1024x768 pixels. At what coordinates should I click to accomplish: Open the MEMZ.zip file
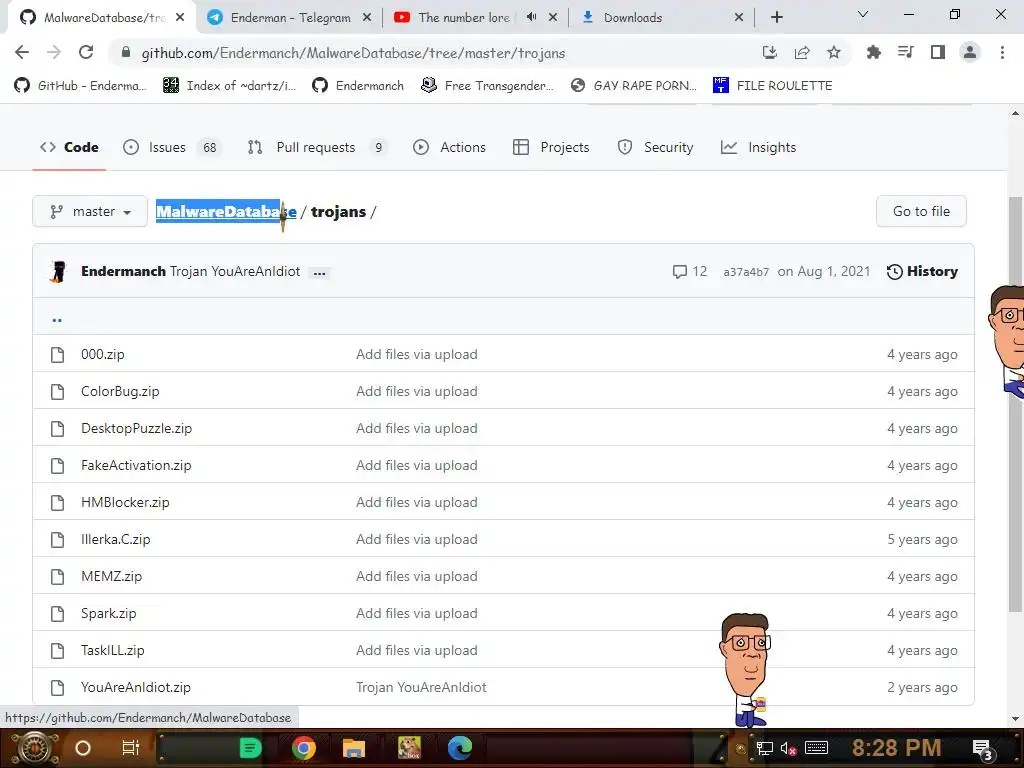point(111,576)
